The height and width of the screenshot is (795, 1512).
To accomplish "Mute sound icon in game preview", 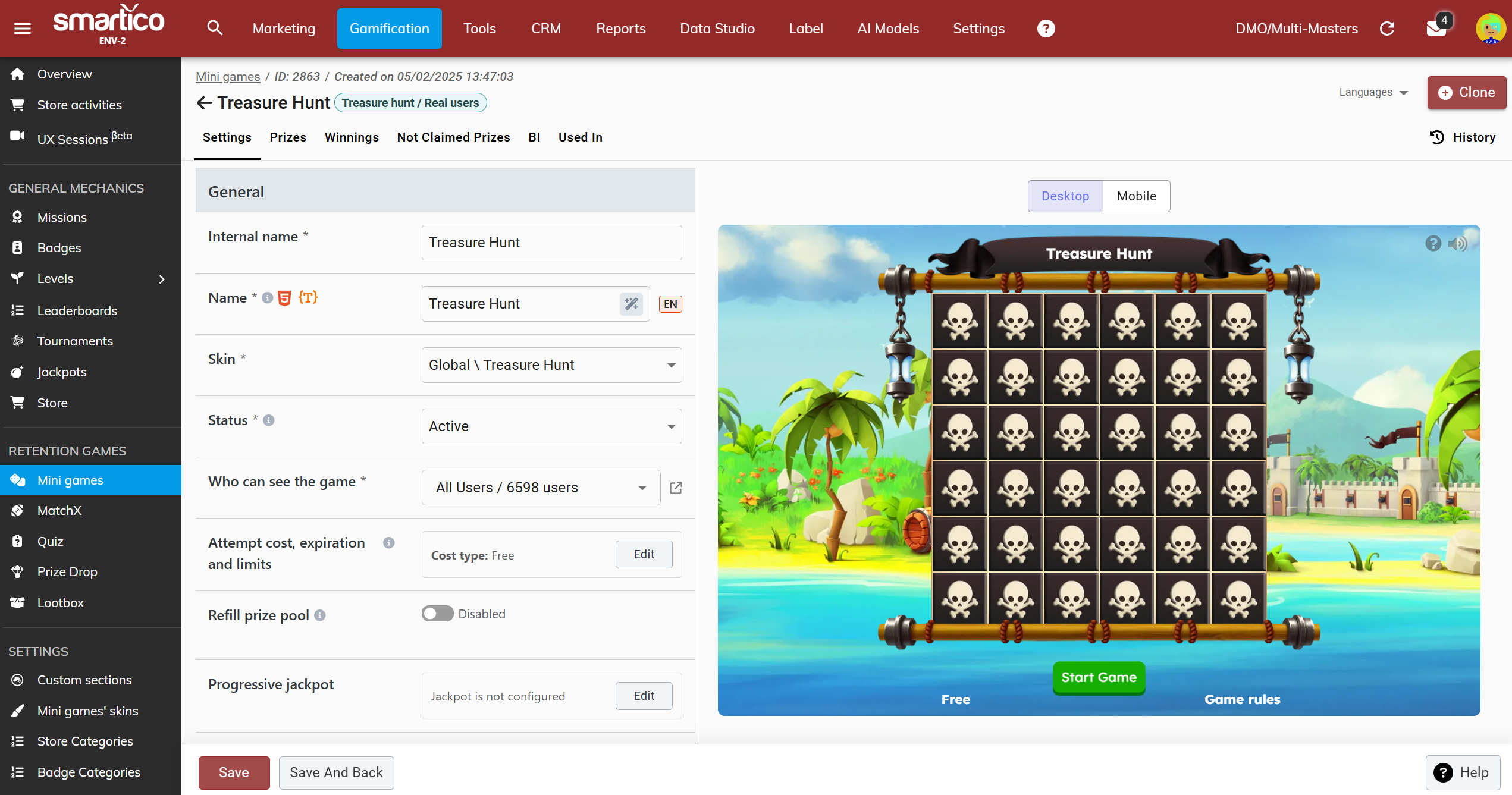I will coord(1457,243).
